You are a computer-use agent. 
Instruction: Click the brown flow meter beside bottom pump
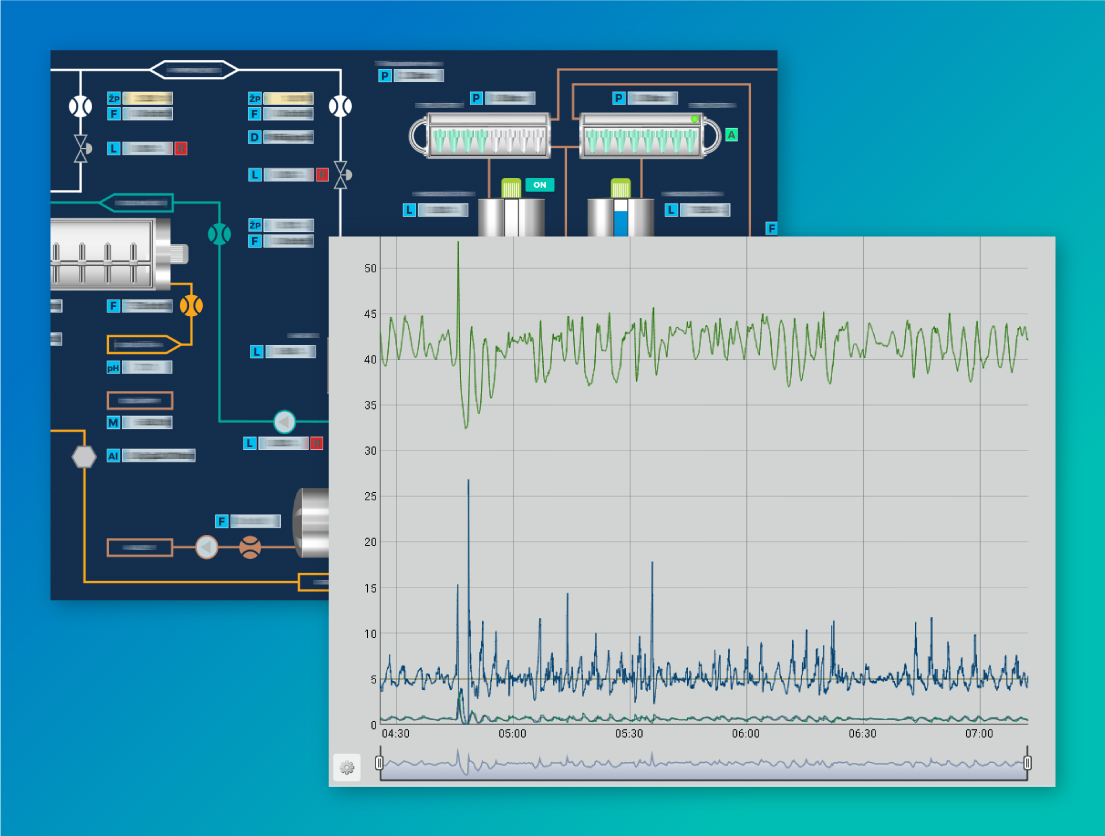pos(250,547)
